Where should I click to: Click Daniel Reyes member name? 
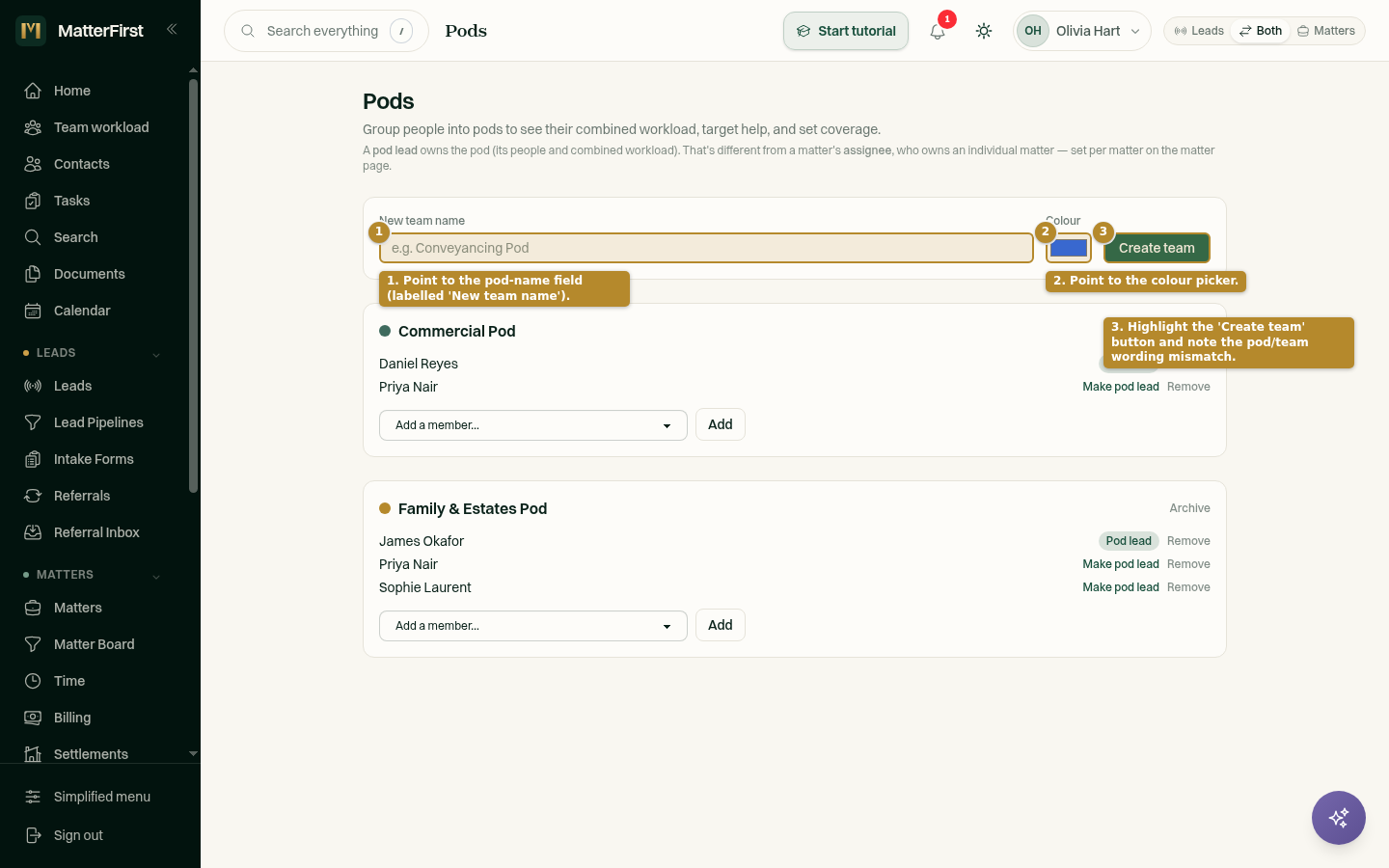(419, 364)
